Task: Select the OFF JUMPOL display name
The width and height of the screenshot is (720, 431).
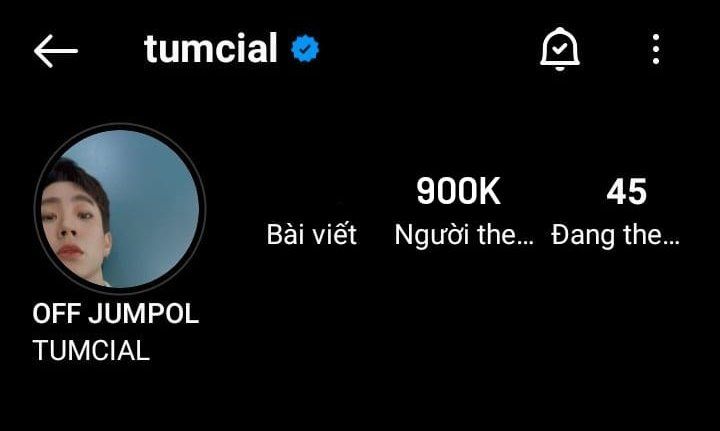Action: [x=115, y=313]
